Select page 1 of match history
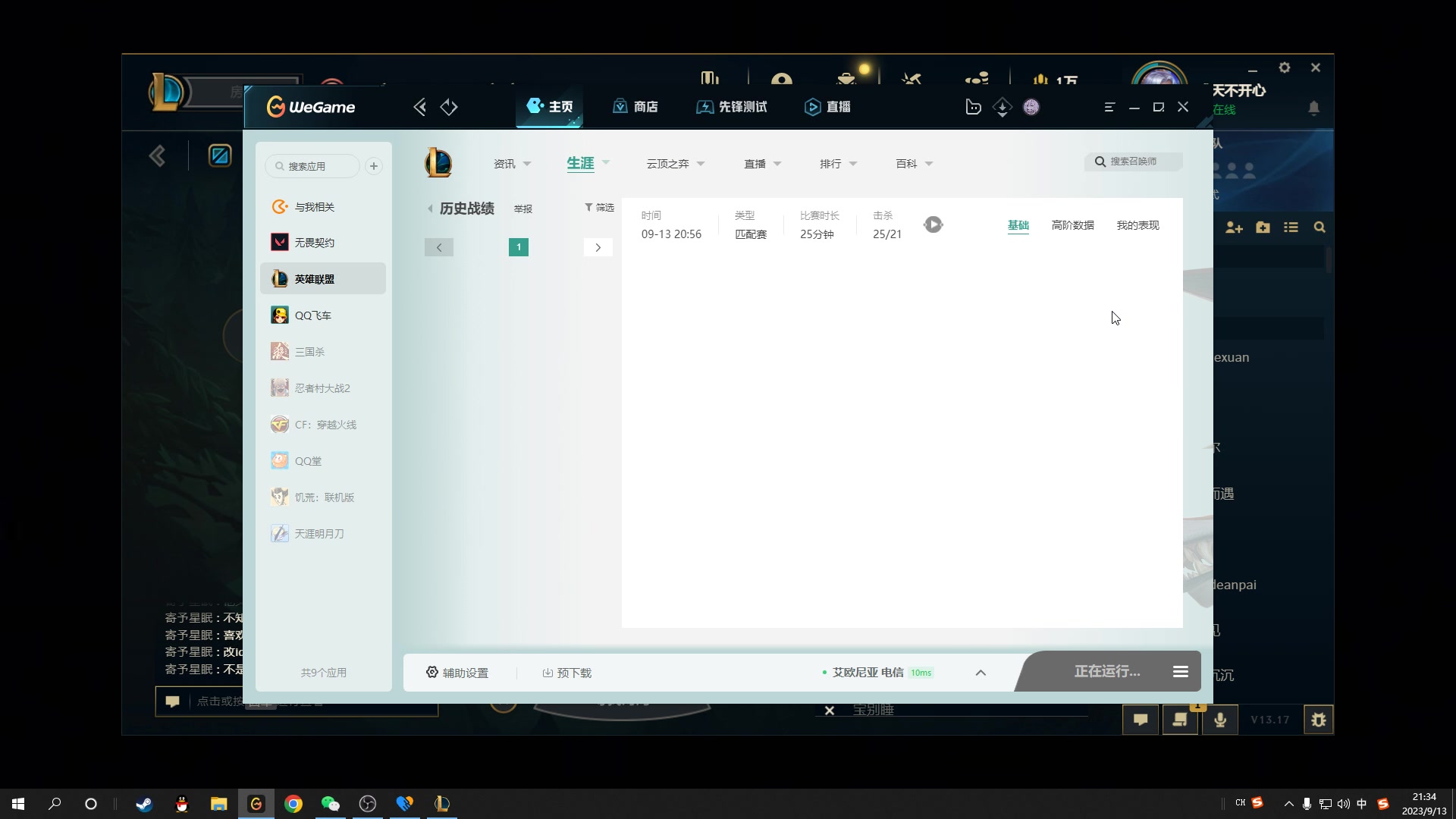1456x819 pixels. pyautogui.click(x=519, y=247)
